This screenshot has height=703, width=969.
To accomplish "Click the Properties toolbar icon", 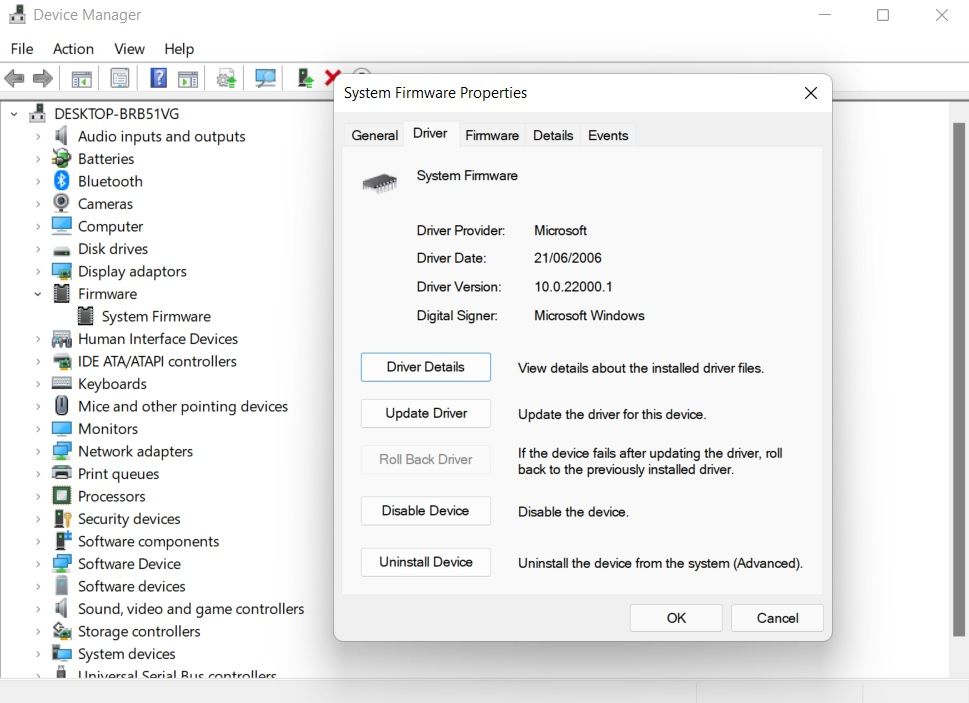I will [x=120, y=78].
